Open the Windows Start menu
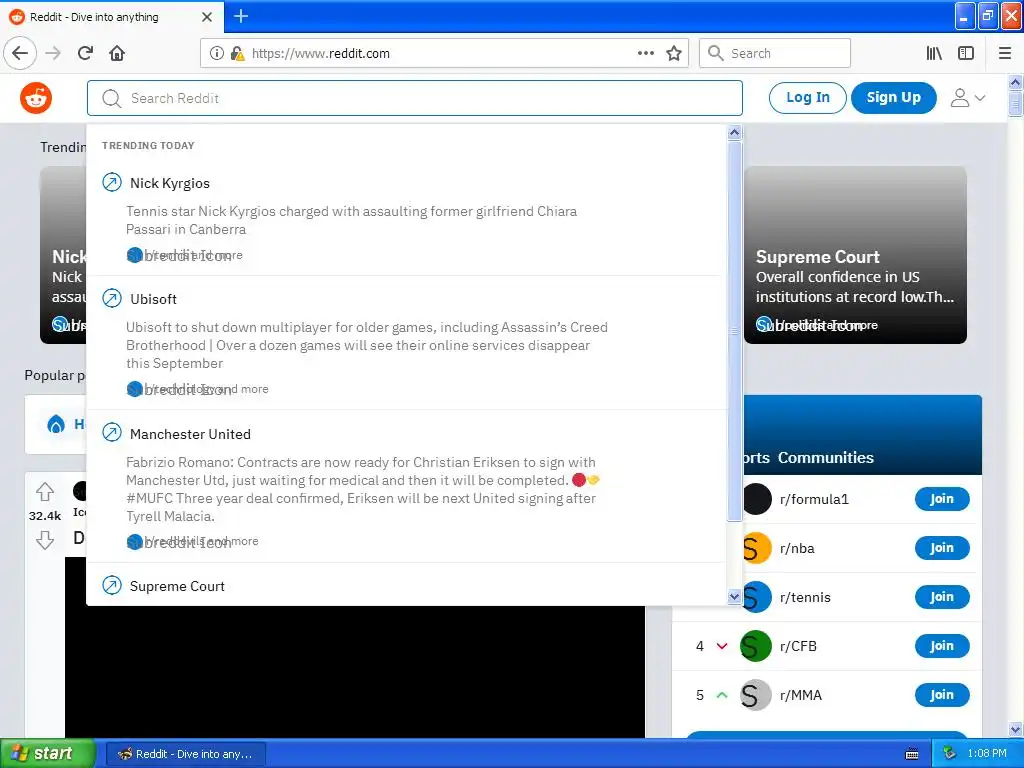The width and height of the screenshot is (1024, 768). pos(47,754)
